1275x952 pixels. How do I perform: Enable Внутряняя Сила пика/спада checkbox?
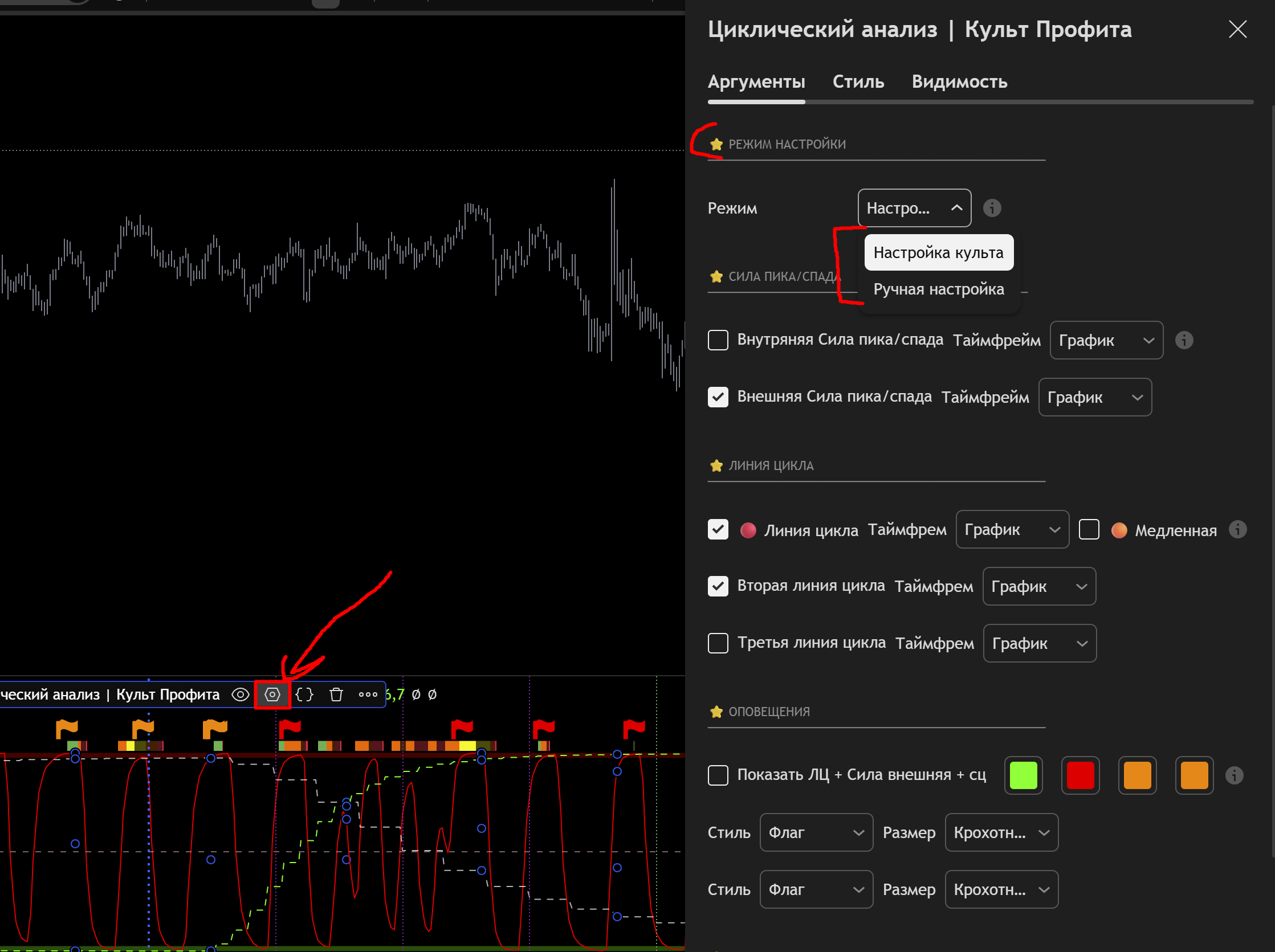718,340
